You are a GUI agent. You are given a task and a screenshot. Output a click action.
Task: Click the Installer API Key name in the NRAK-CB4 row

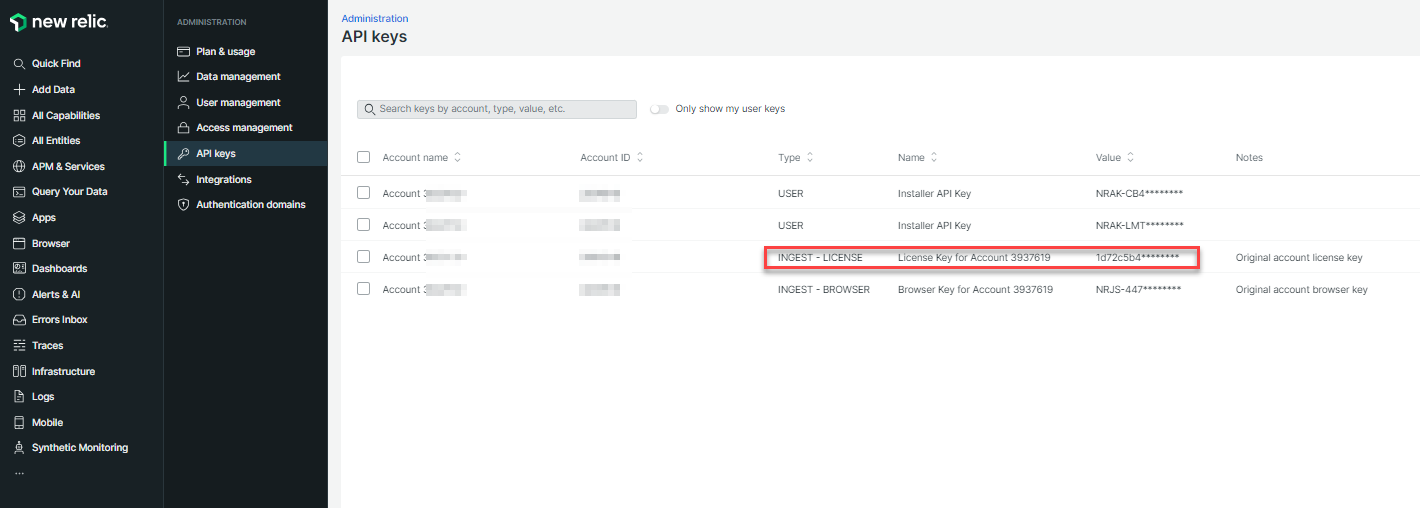934,194
